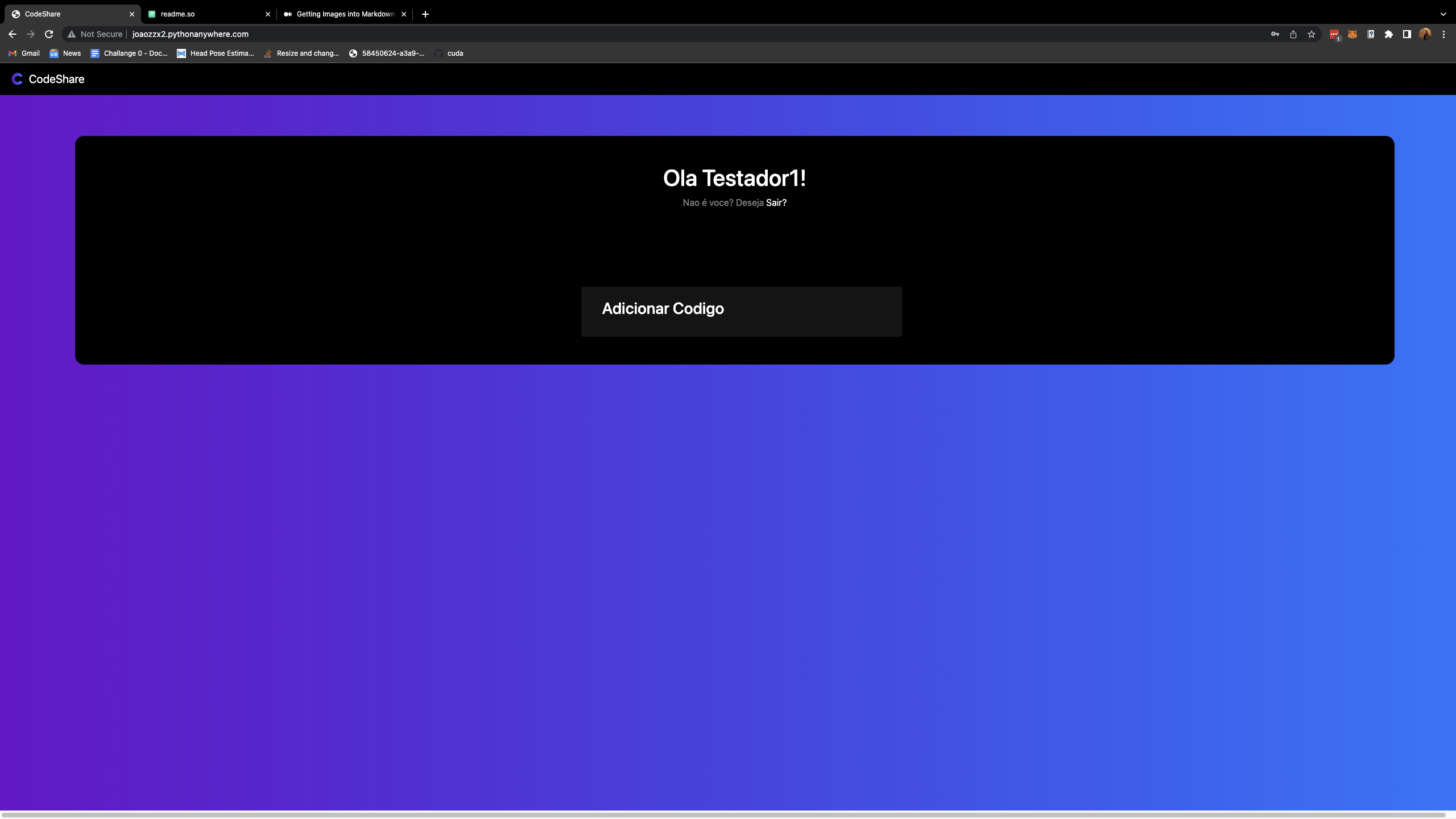The height and width of the screenshot is (819, 1456).
Task: Open the MetaMask fox extension
Action: click(x=1352, y=34)
